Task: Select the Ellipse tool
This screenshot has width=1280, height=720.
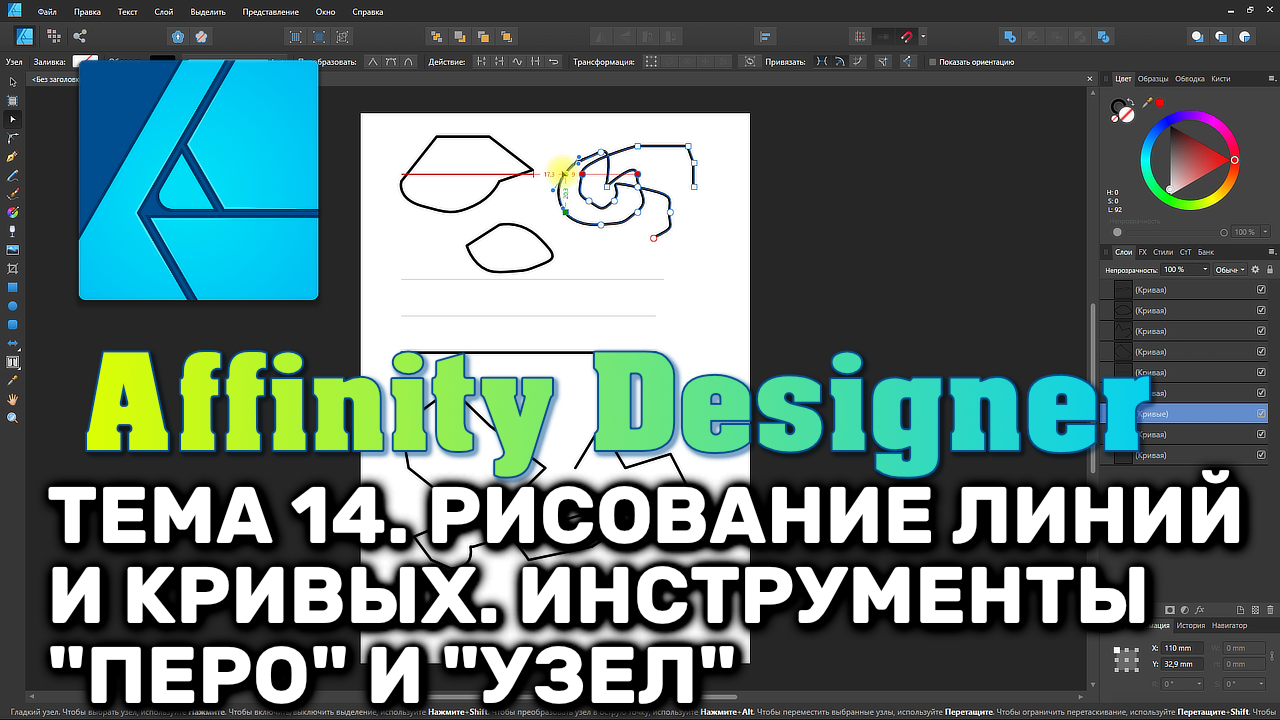Action: (x=13, y=306)
